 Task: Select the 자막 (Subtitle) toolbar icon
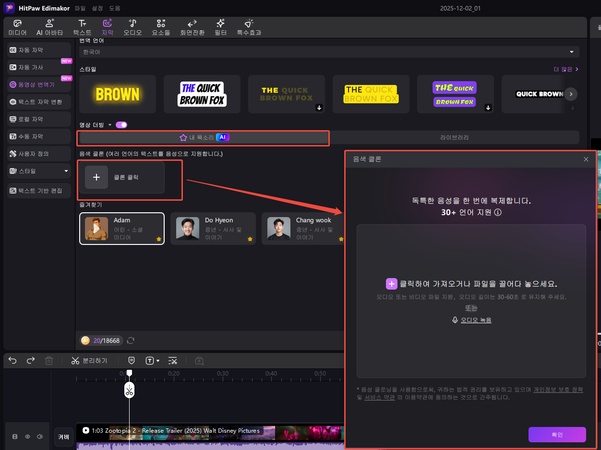pyautogui.click(x=107, y=27)
